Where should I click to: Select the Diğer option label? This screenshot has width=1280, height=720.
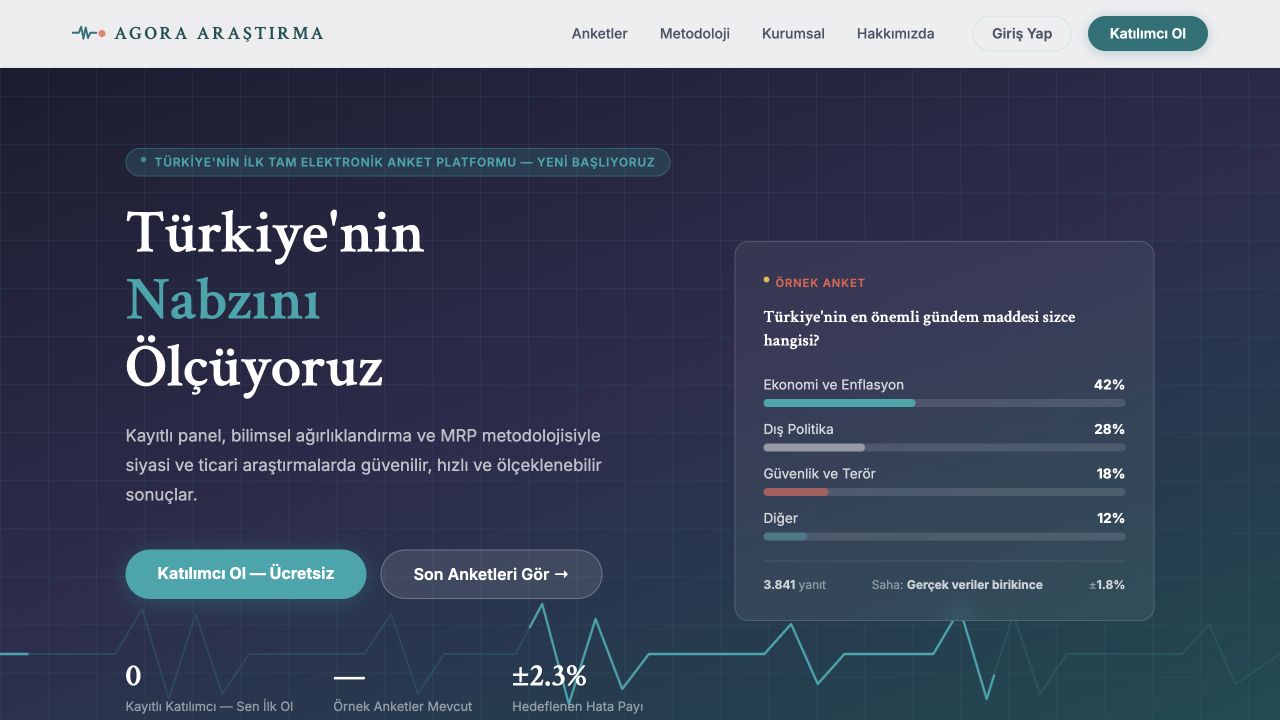point(781,518)
